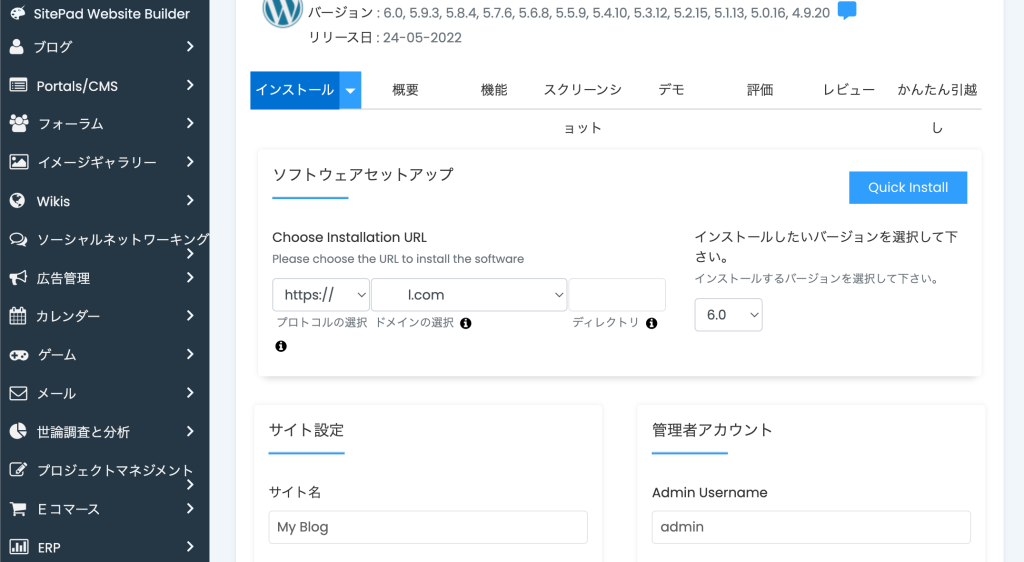1024x562 pixels.
Task: Expand the メール category chevron
Action: [190, 392]
